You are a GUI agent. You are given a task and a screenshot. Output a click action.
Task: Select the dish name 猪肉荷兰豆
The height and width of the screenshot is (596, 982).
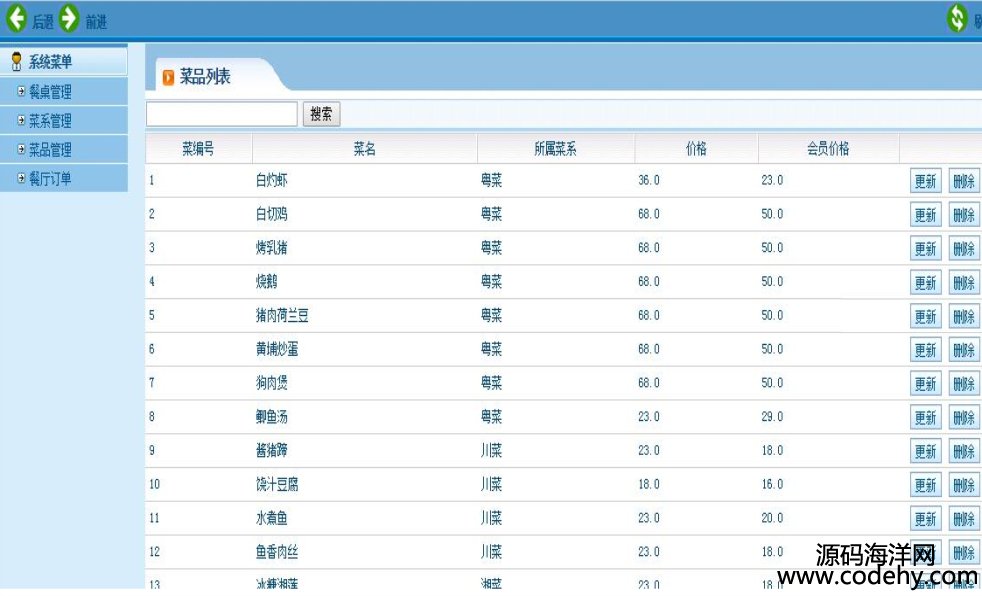pyautogui.click(x=282, y=316)
